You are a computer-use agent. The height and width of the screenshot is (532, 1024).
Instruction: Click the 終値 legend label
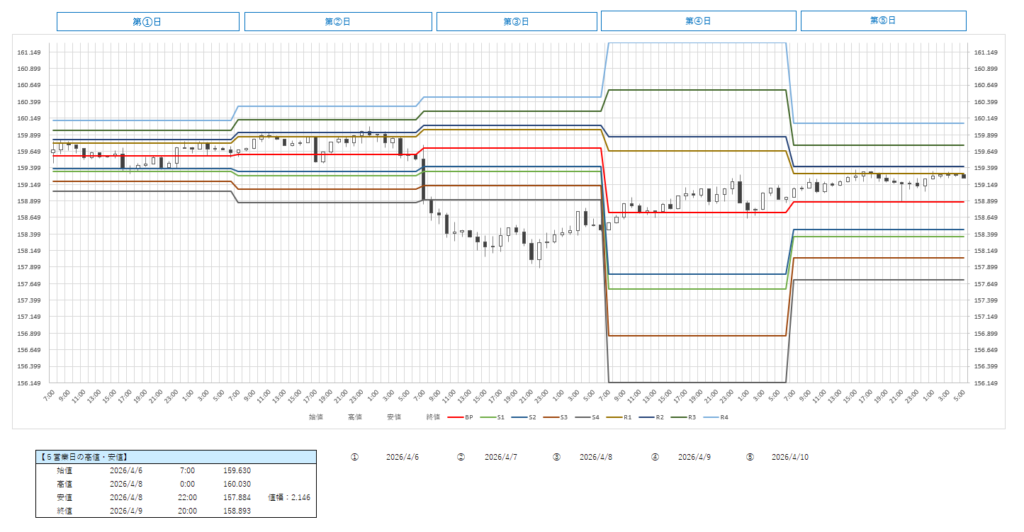(433, 415)
